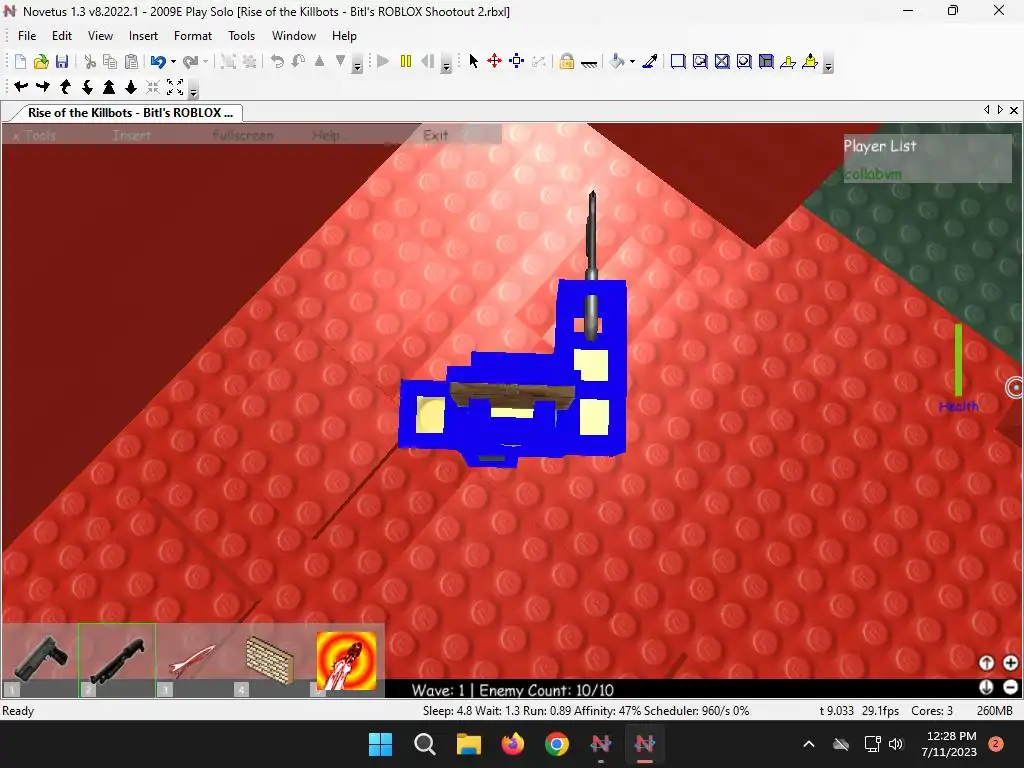Click the in-game Fullscreen button

coord(243,135)
